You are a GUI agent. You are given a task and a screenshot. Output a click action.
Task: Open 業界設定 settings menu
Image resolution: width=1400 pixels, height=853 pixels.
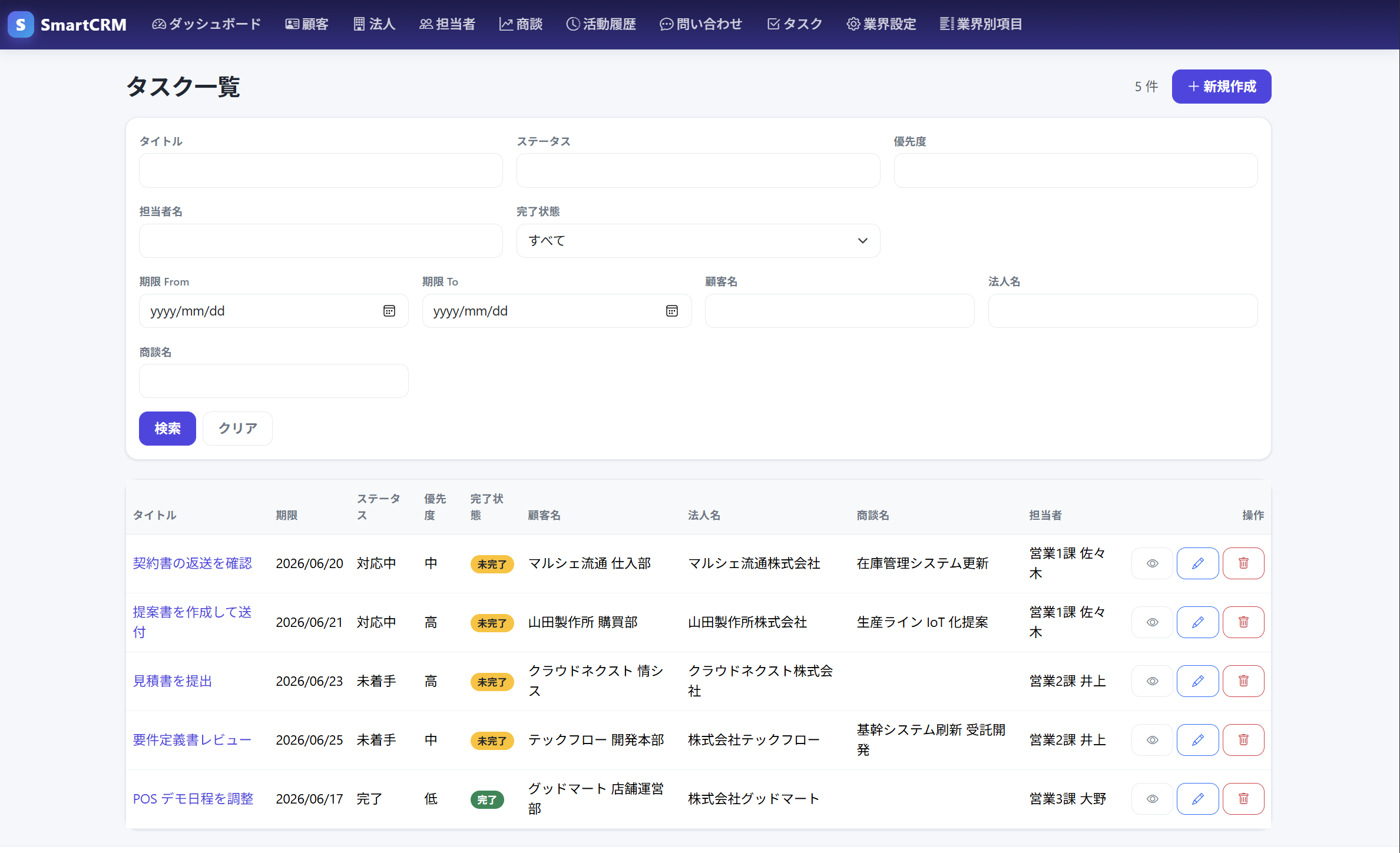click(881, 24)
